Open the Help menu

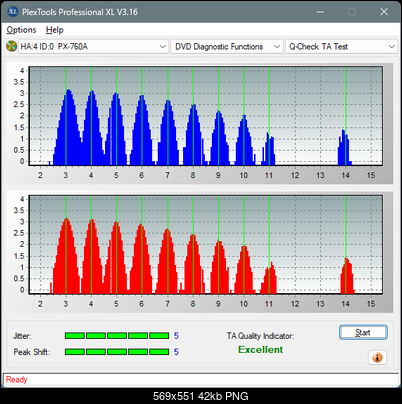pyautogui.click(x=55, y=30)
